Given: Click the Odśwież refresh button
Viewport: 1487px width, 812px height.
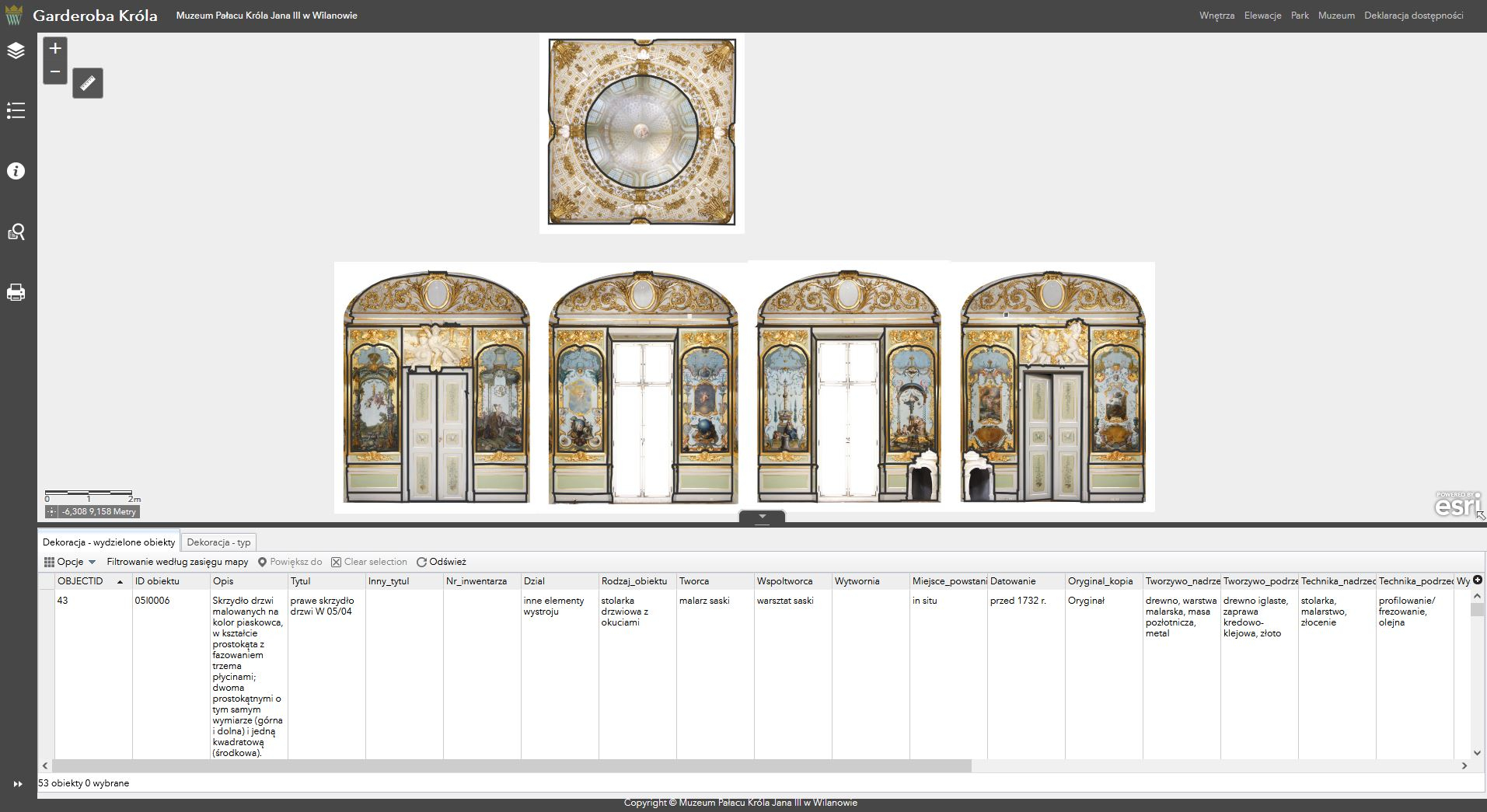Looking at the screenshot, I should coord(441,562).
